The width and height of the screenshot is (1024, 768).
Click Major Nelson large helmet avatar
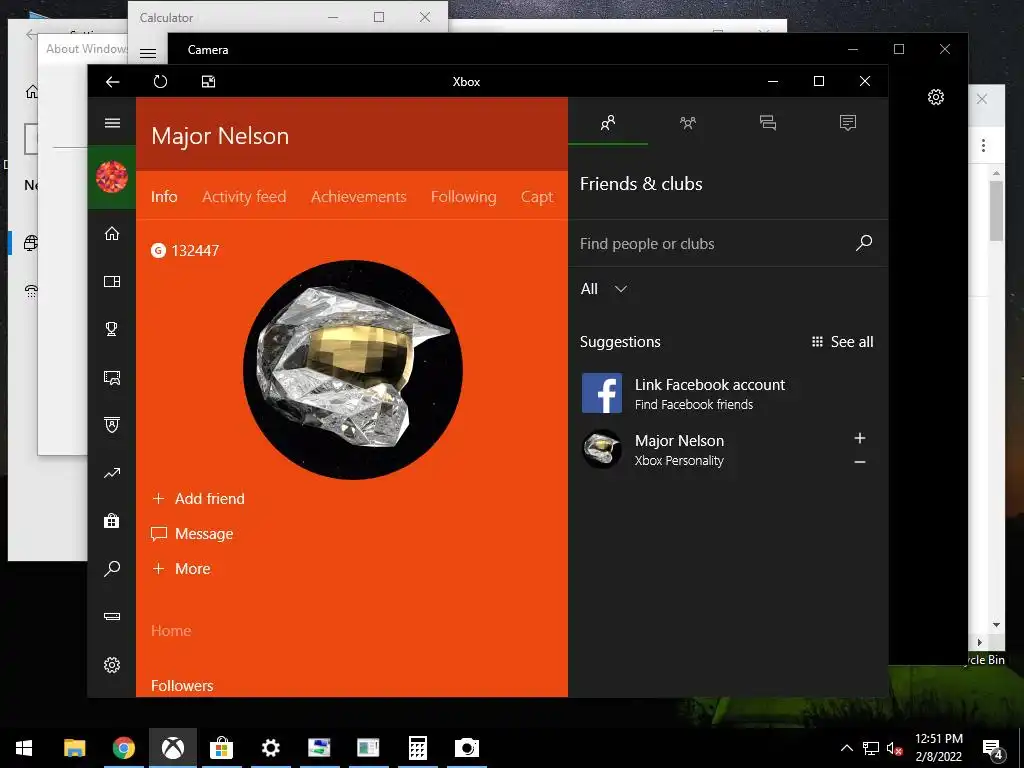[x=353, y=370]
